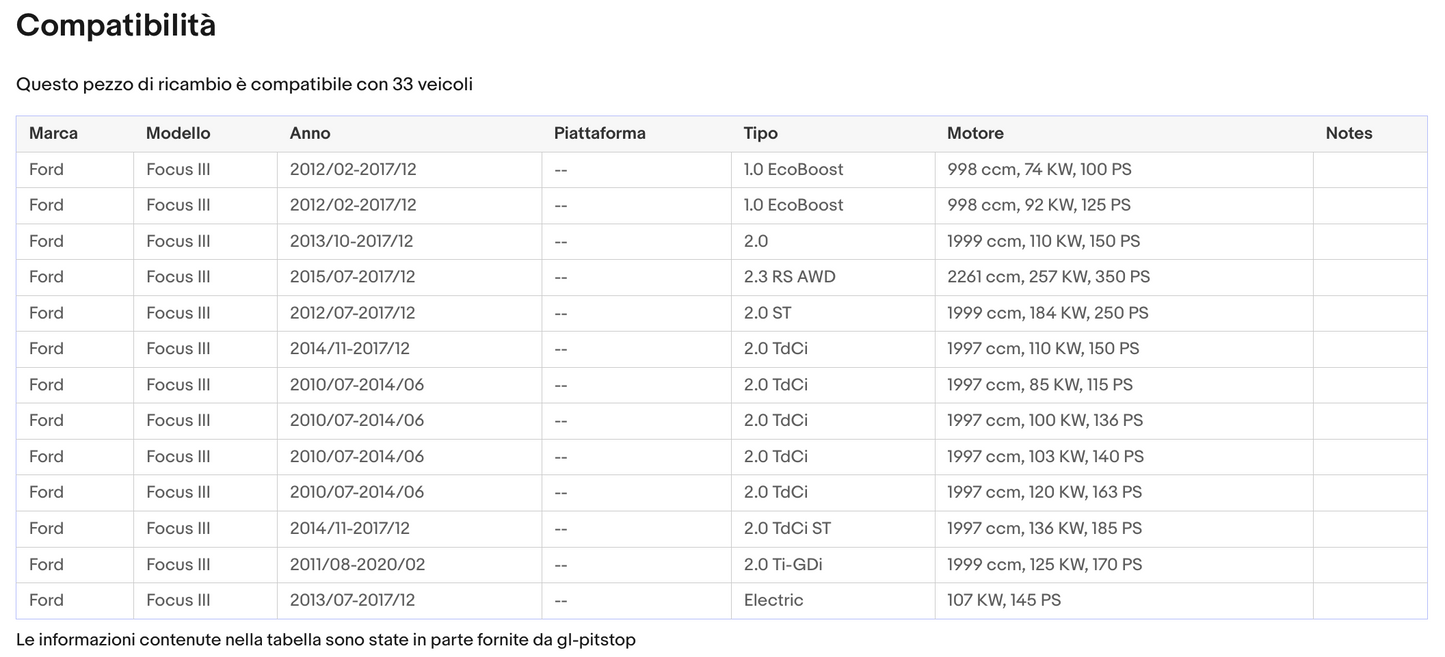
Task: Select the 2011/08-2020/02 year cell
Action: [x=357, y=564]
